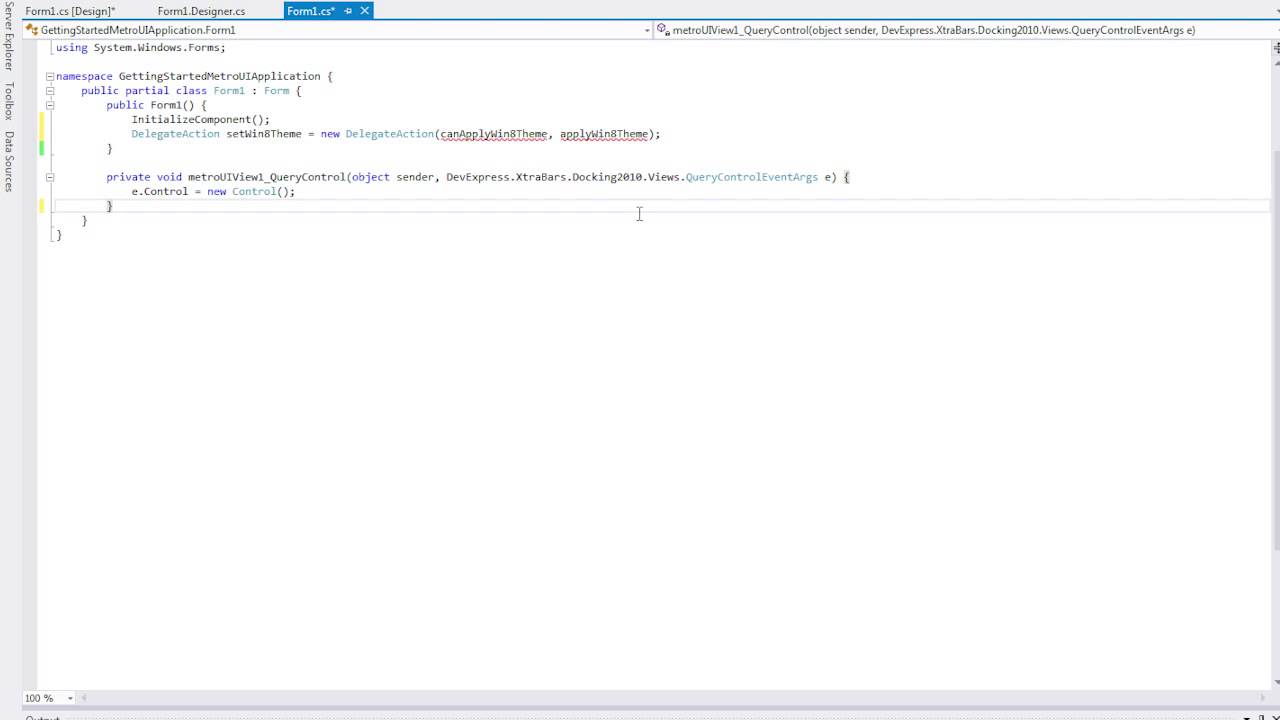Open the Data Sources side panel

coord(9,161)
